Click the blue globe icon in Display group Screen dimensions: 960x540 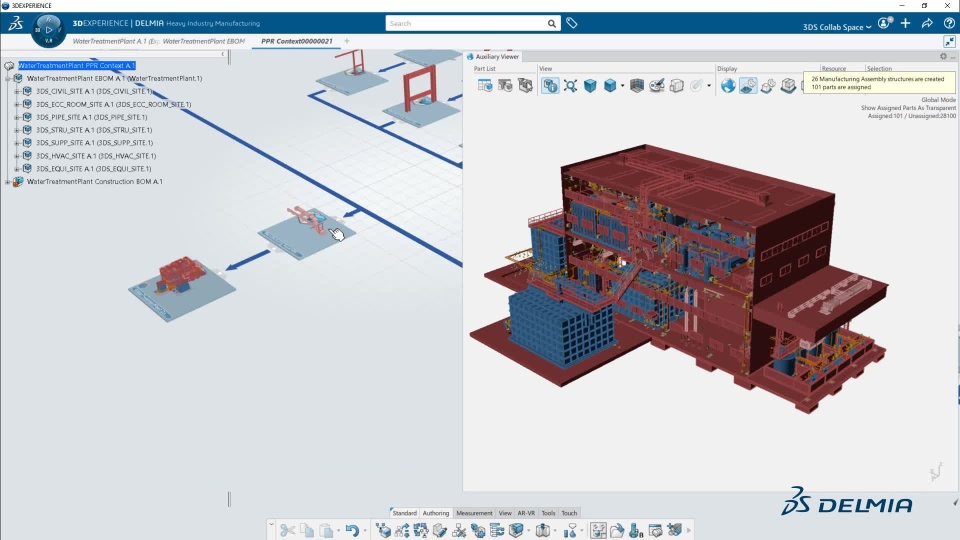click(x=728, y=86)
